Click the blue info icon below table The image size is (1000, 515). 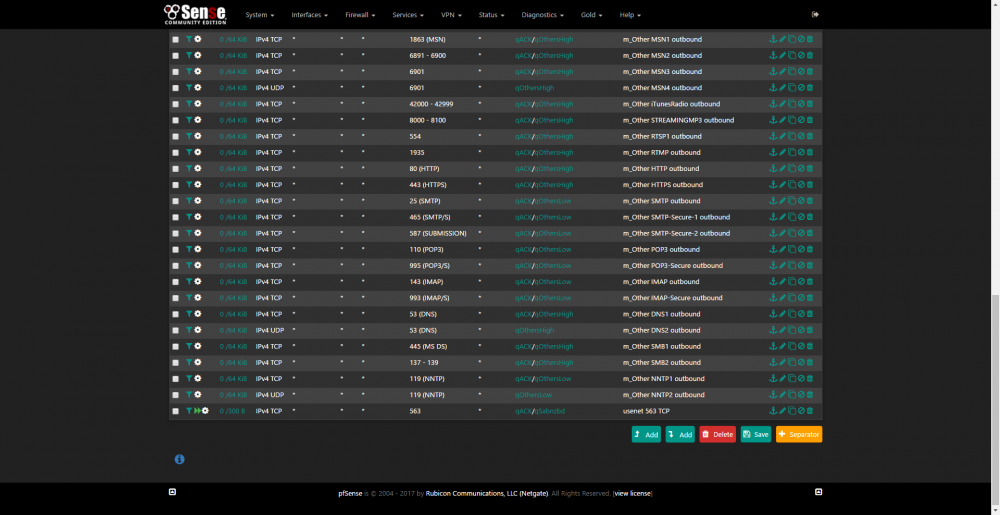[179, 459]
